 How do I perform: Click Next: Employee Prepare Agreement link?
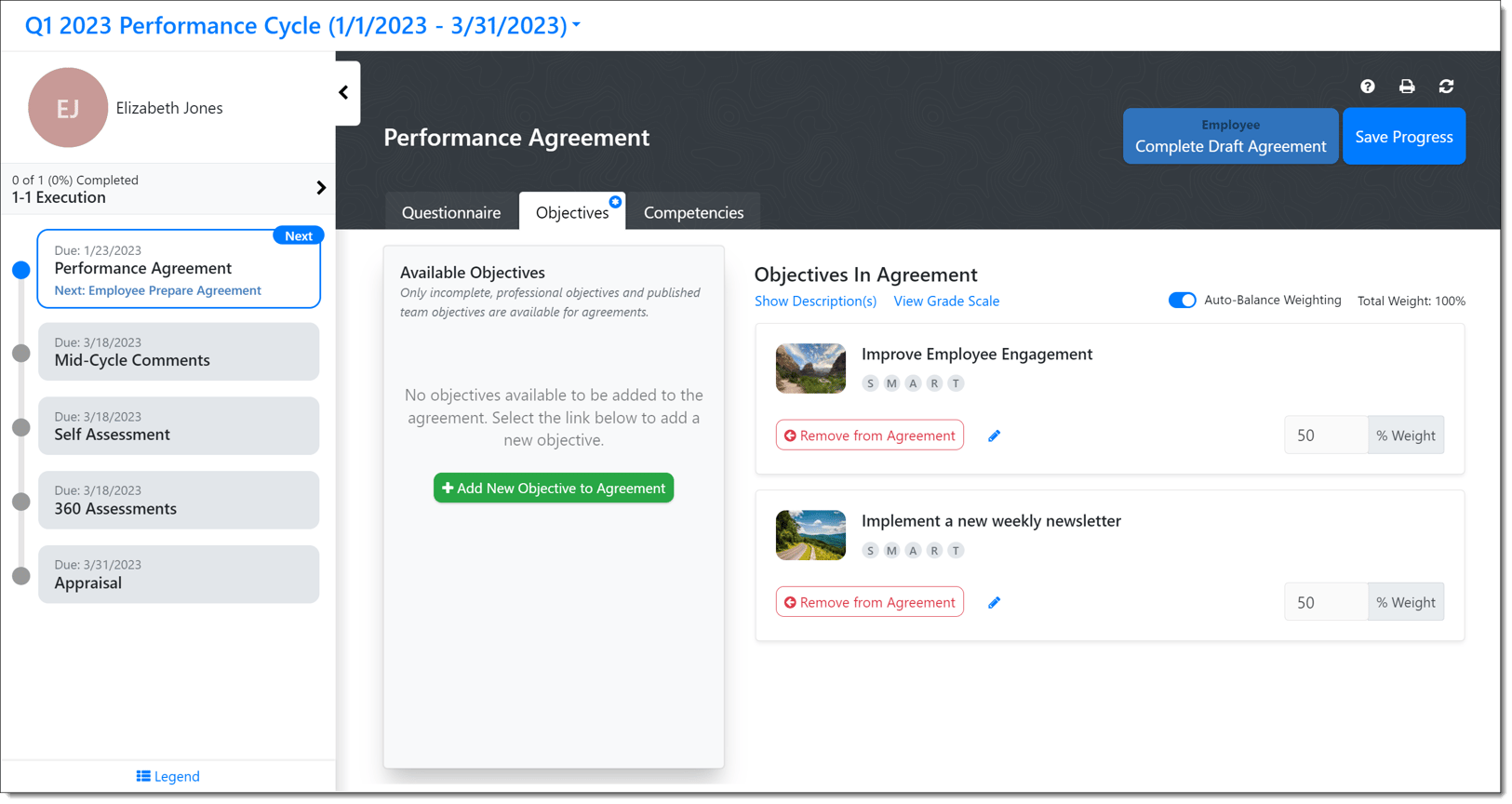157,290
